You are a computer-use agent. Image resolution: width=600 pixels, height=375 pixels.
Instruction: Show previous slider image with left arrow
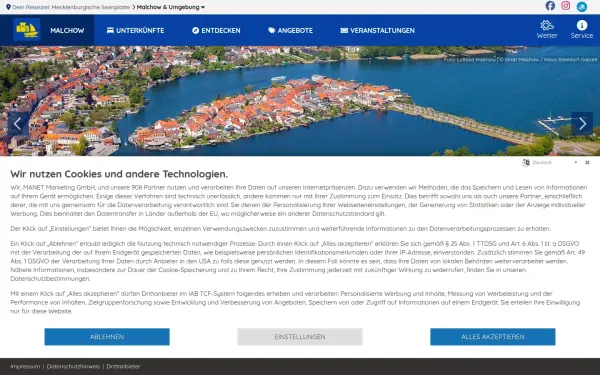pyautogui.click(x=18, y=124)
